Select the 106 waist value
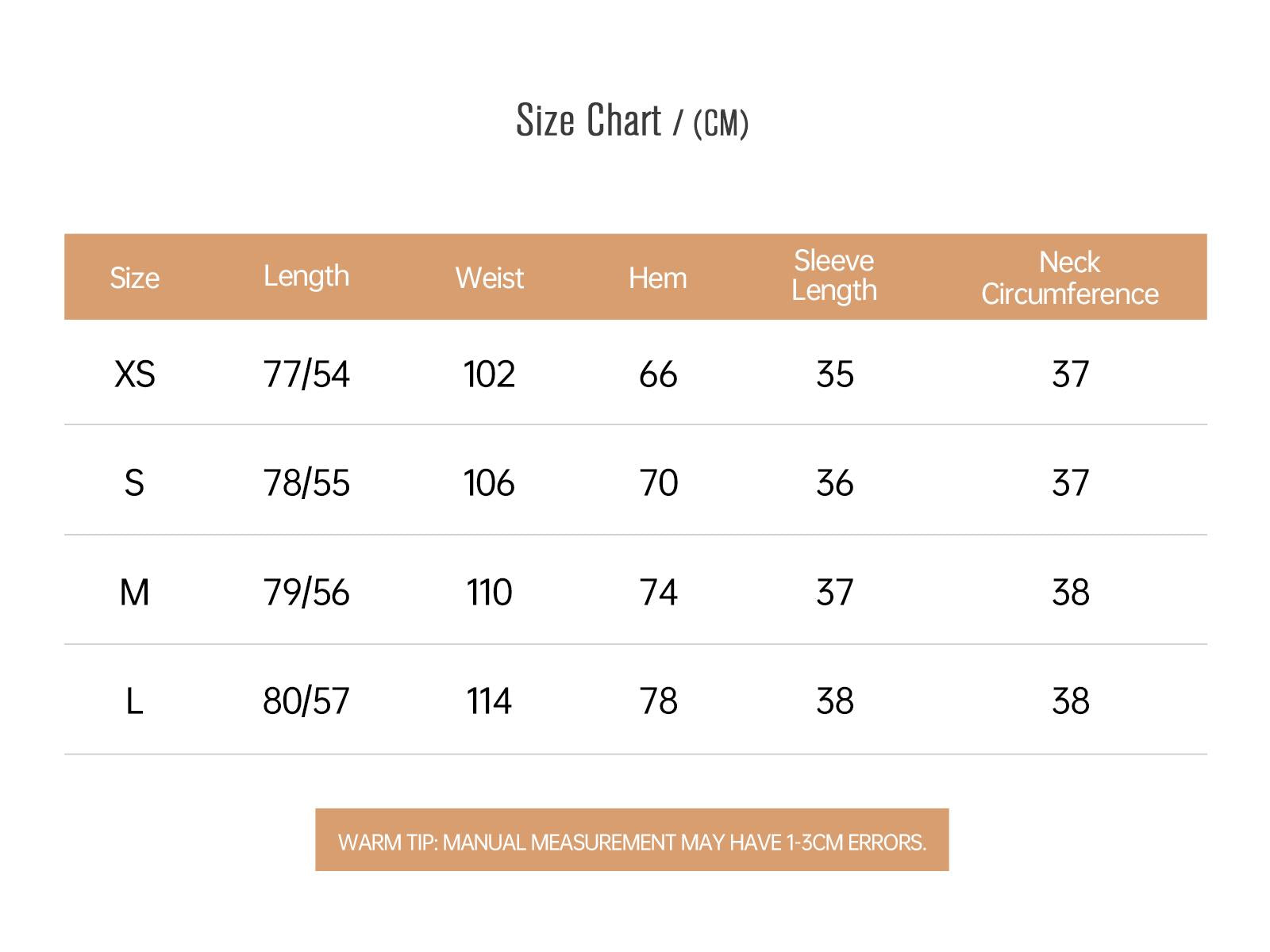The width and height of the screenshot is (1270, 952). (x=489, y=483)
